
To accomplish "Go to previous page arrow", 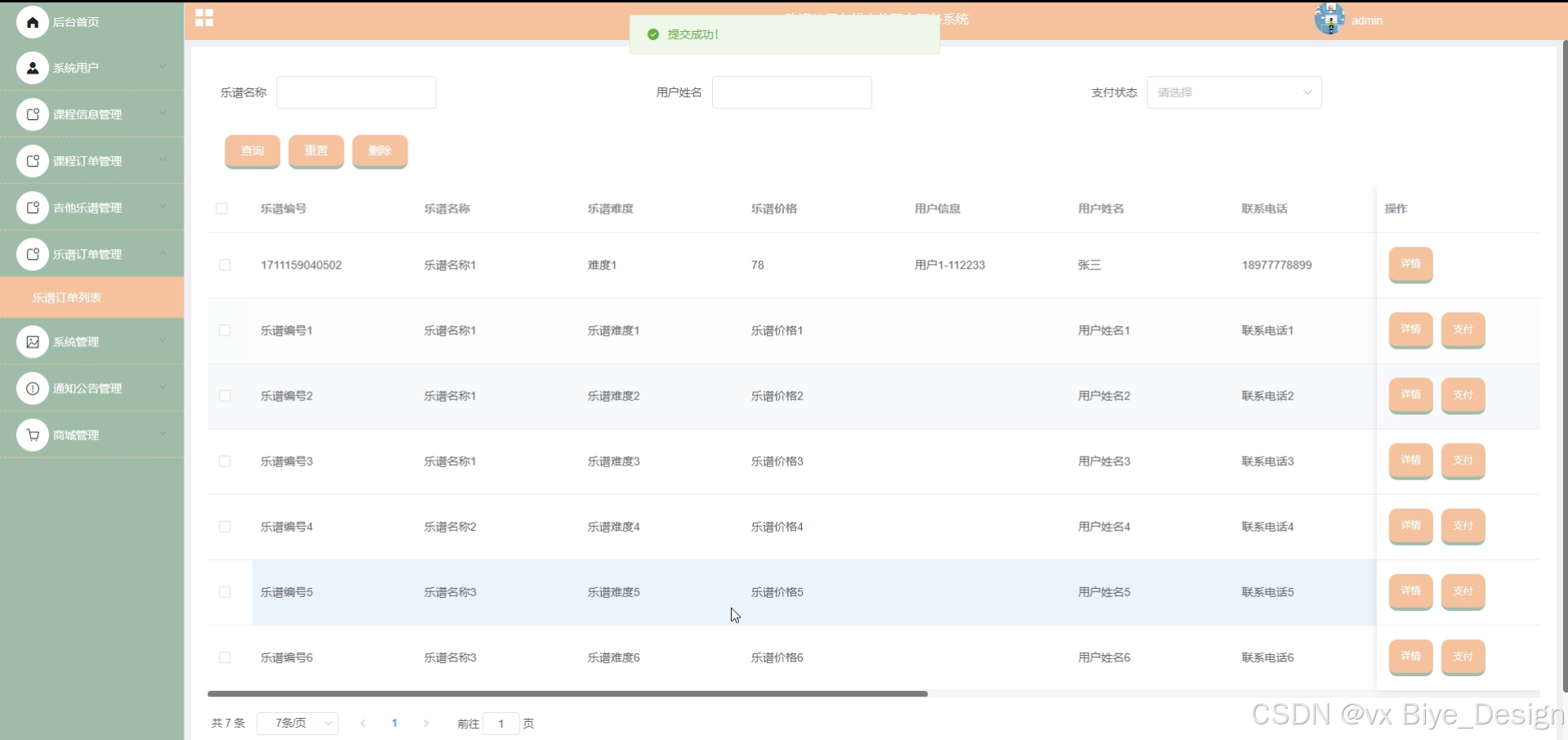I will point(363,723).
